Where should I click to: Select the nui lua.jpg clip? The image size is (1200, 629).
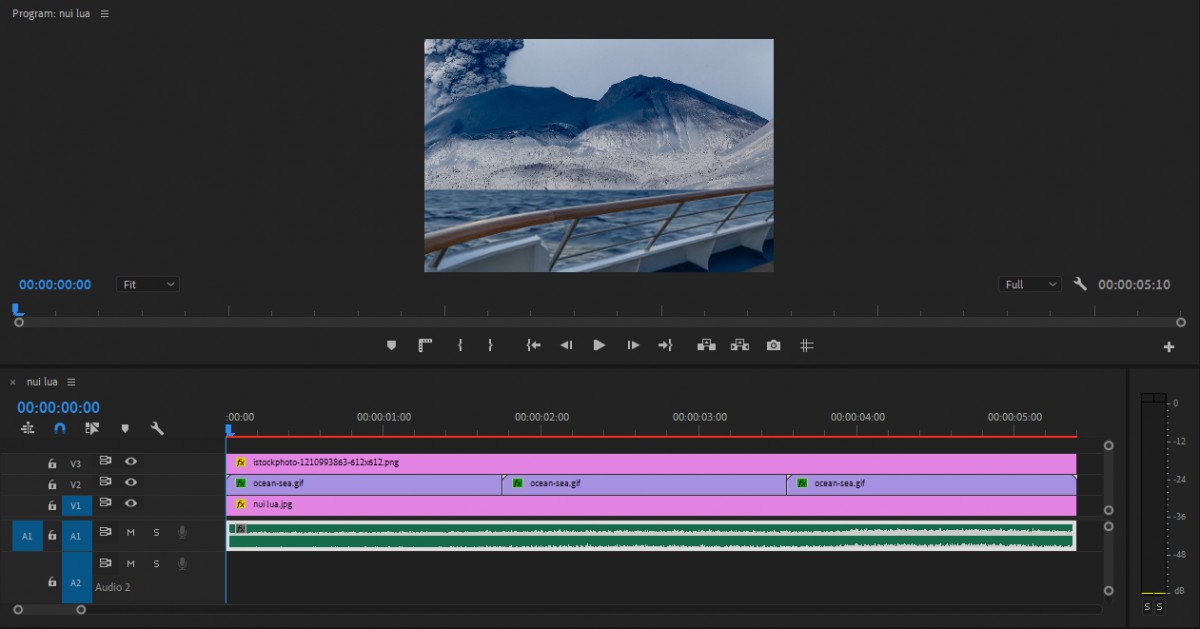tap(651, 505)
